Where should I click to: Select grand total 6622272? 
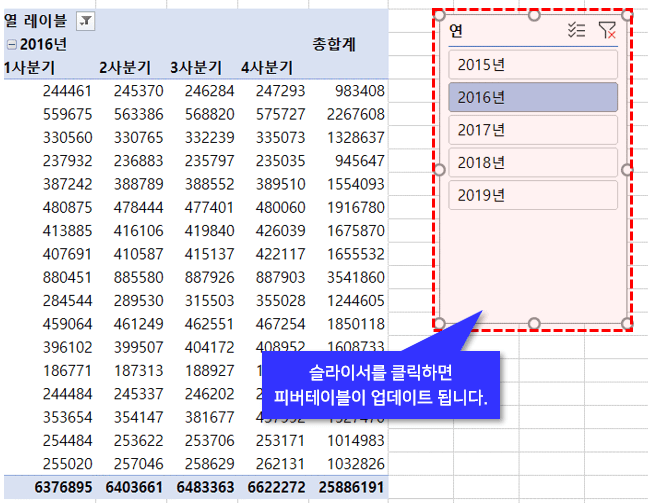[x=276, y=487]
